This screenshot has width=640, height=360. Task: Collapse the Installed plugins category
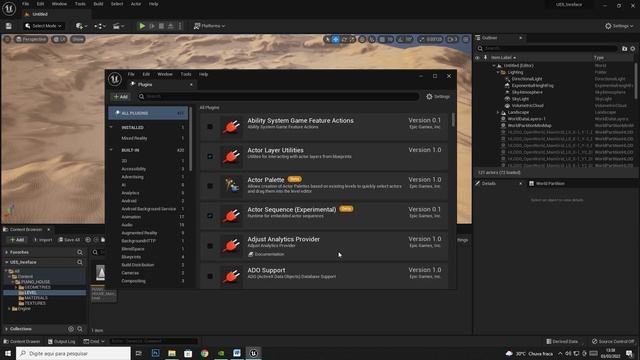(111, 127)
